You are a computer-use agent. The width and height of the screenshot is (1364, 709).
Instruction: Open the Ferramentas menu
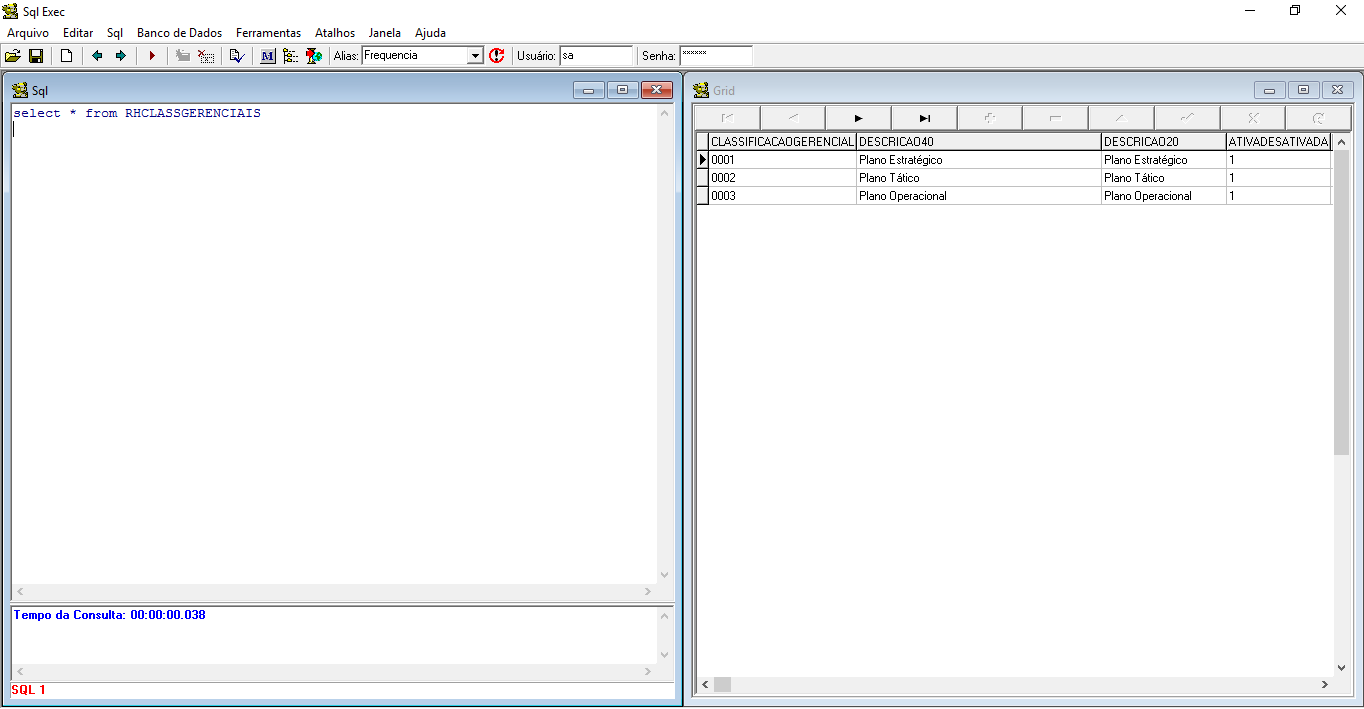coord(268,33)
